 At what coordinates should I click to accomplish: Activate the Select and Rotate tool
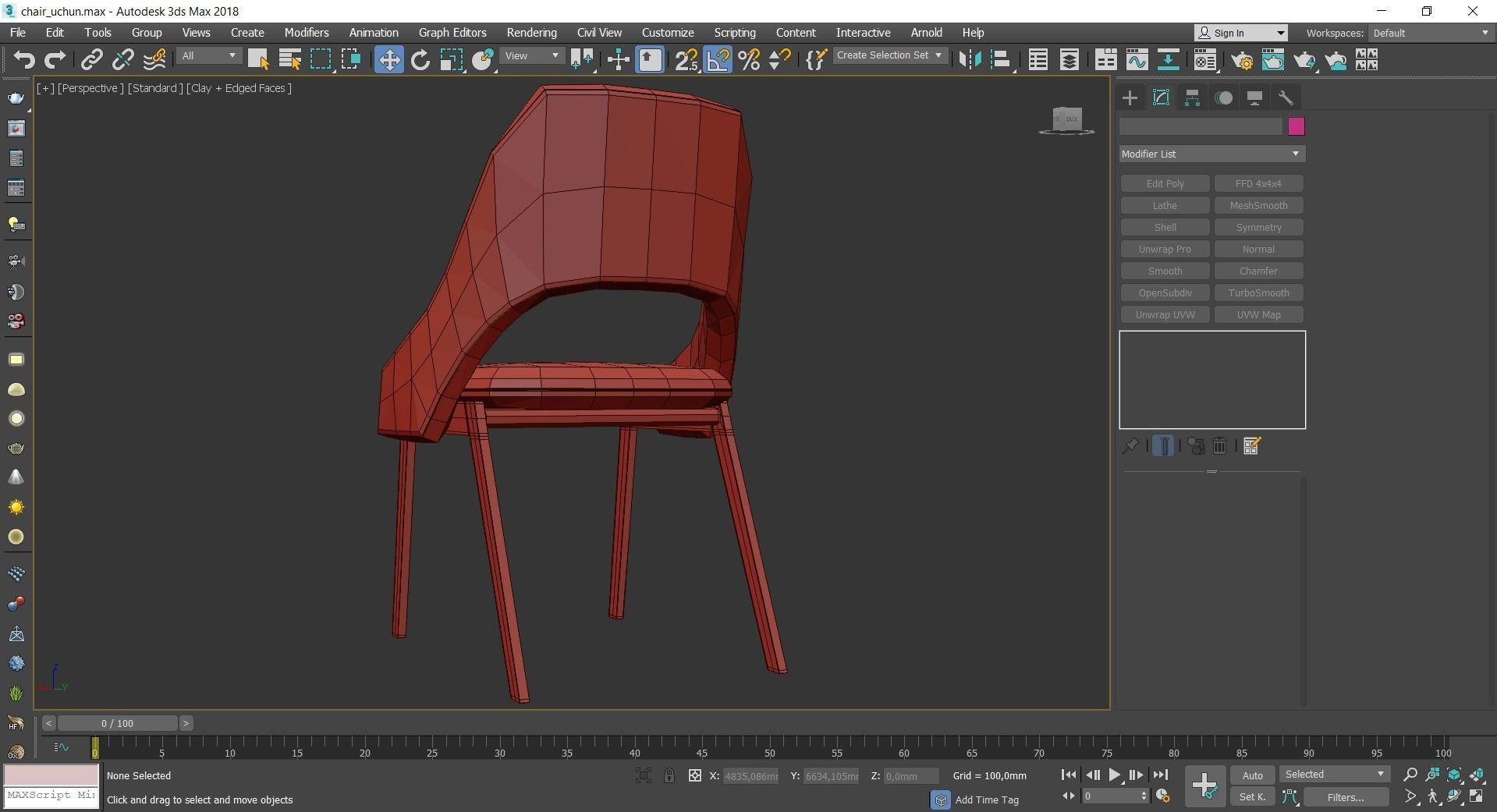[420, 59]
